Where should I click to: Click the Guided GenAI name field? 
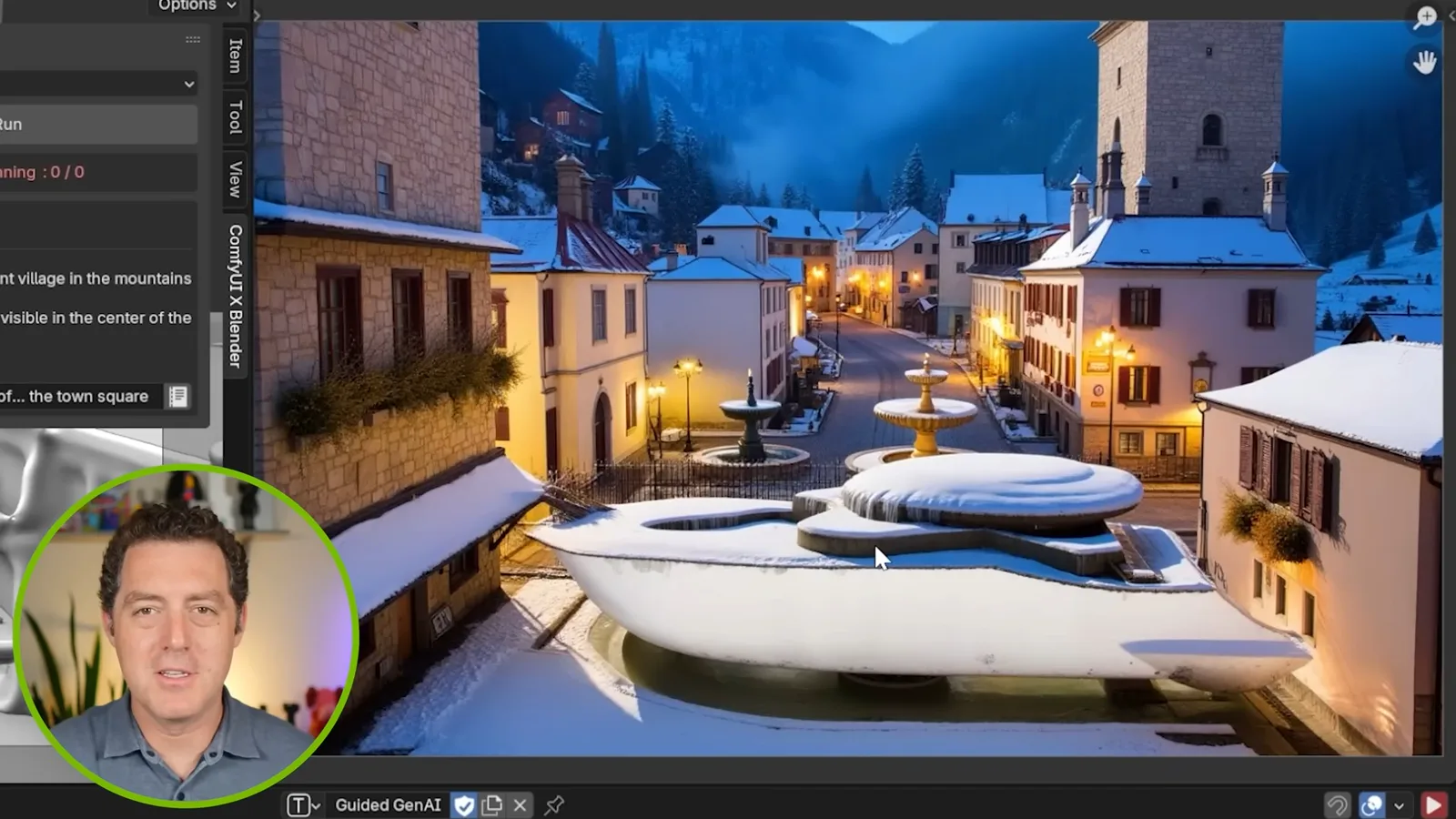(389, 805)
